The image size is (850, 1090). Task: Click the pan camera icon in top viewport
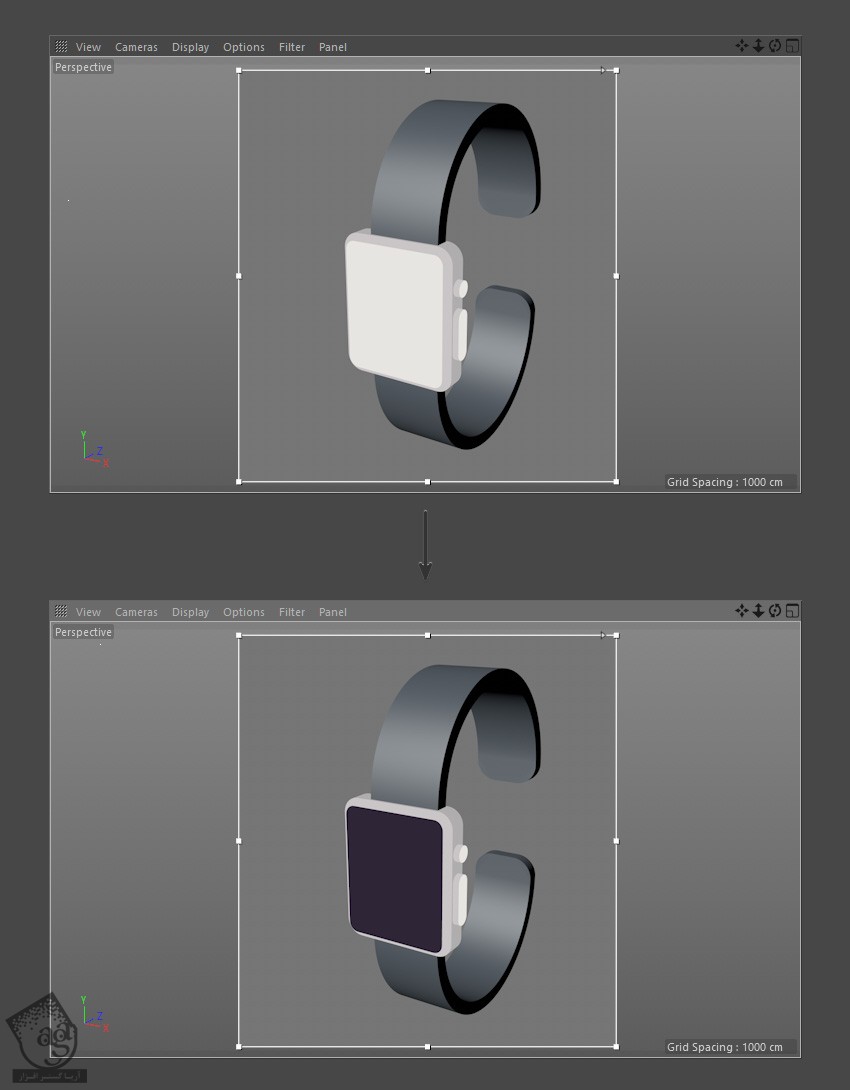click(x=742, y=46)
